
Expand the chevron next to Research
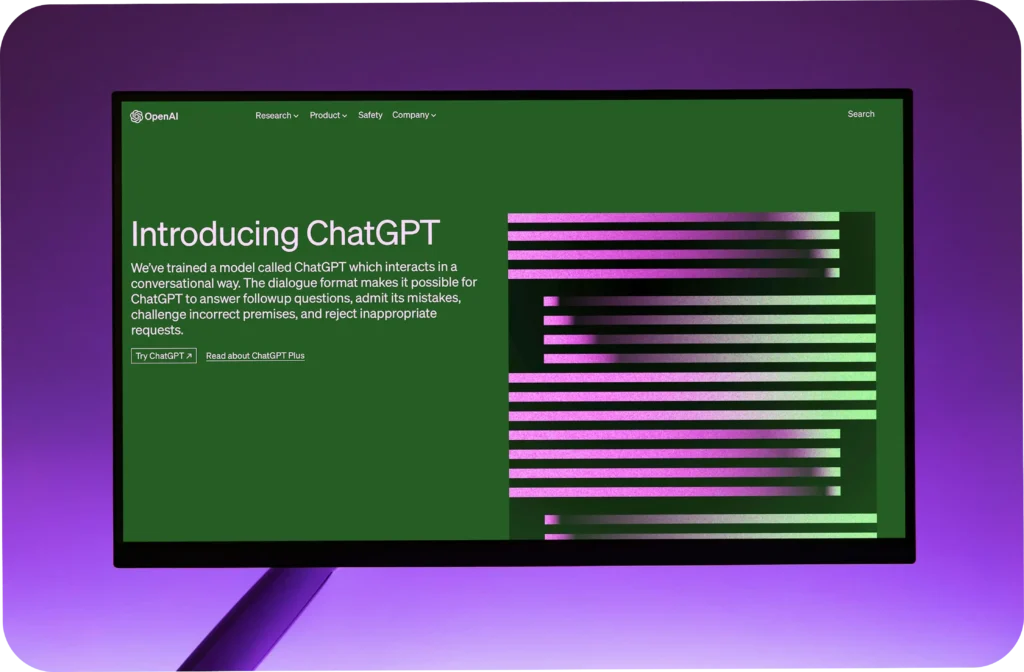(x=296, y=116)
